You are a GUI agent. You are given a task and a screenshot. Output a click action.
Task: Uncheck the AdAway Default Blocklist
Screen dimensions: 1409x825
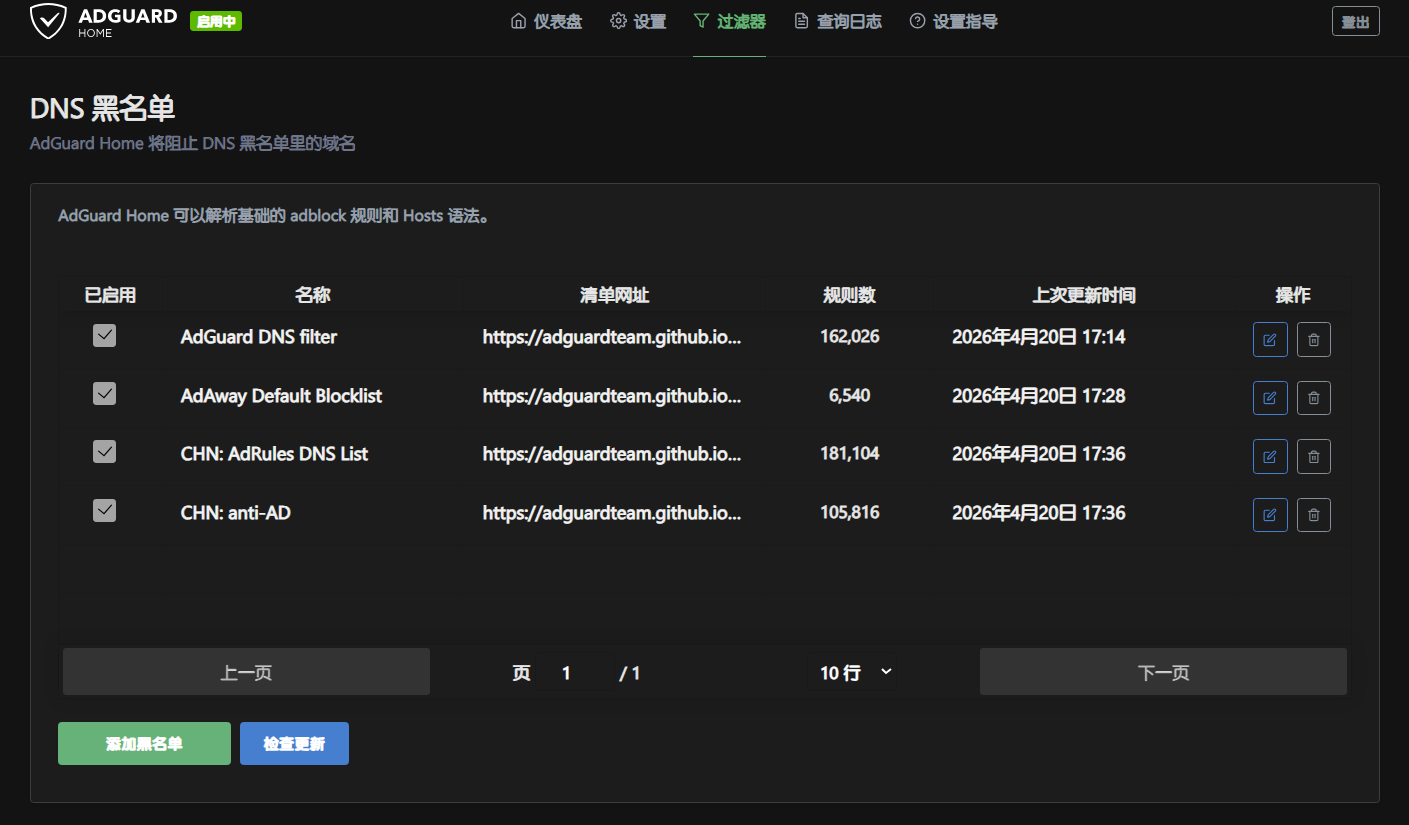104,394
